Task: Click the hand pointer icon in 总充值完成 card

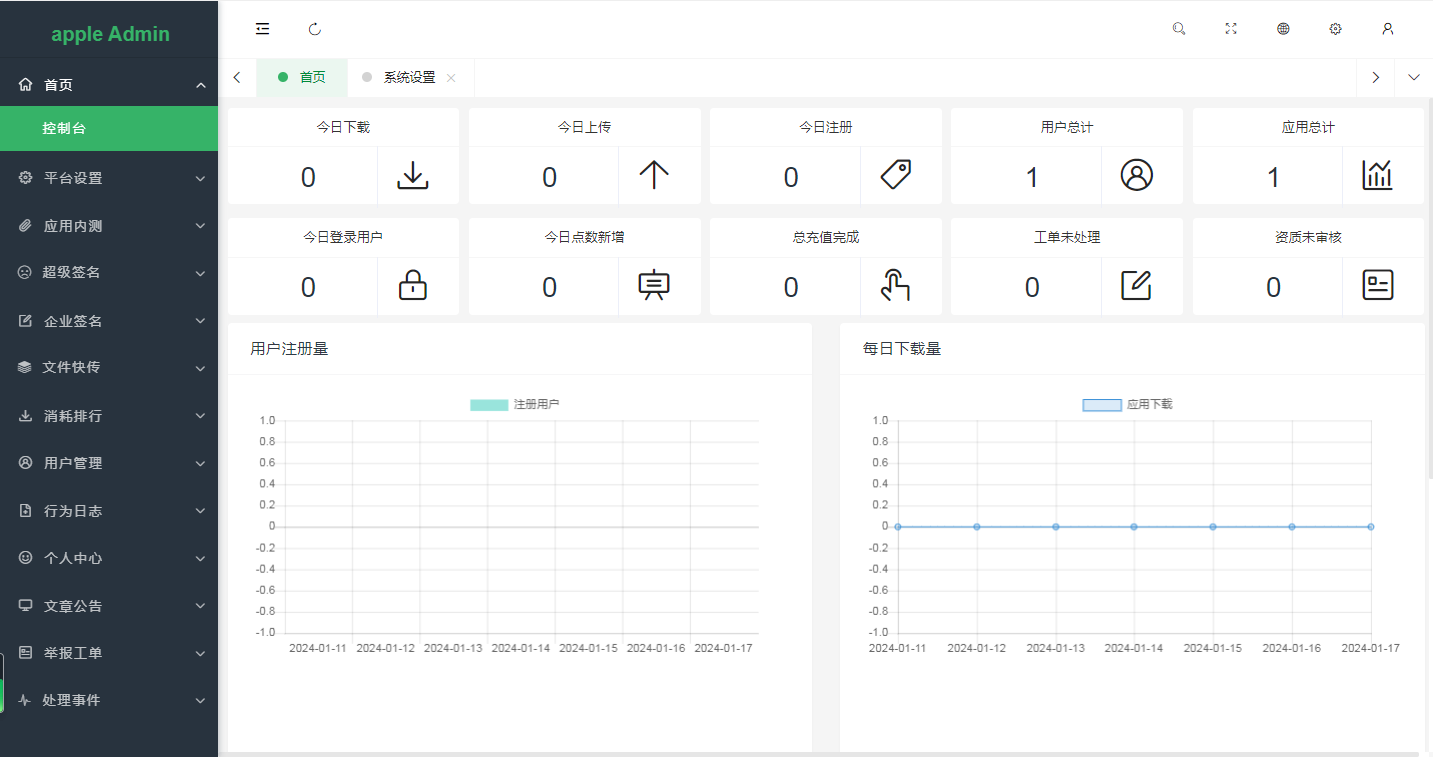Action: click(x=895, y=285)
